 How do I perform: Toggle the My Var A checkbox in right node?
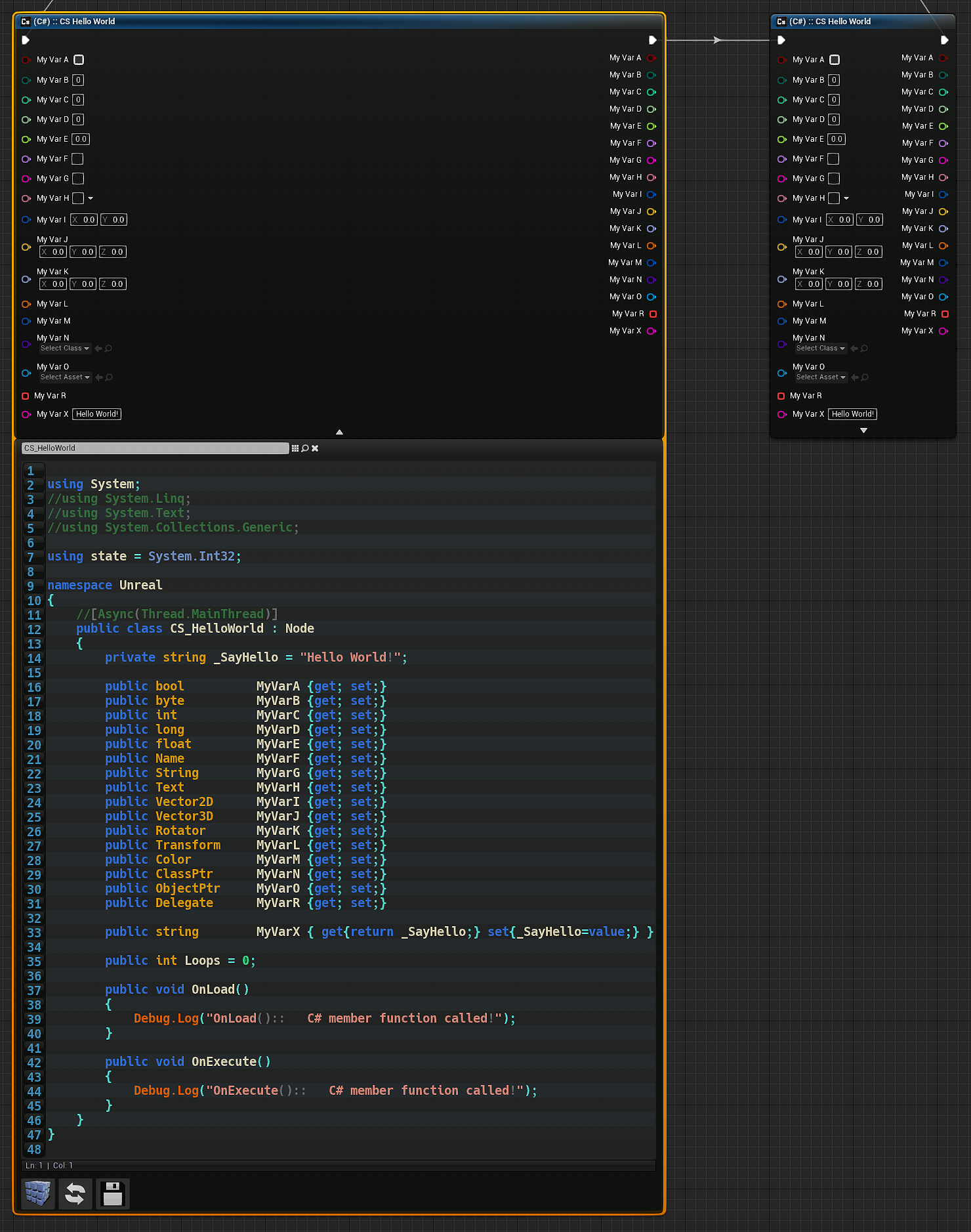[835, 60]
